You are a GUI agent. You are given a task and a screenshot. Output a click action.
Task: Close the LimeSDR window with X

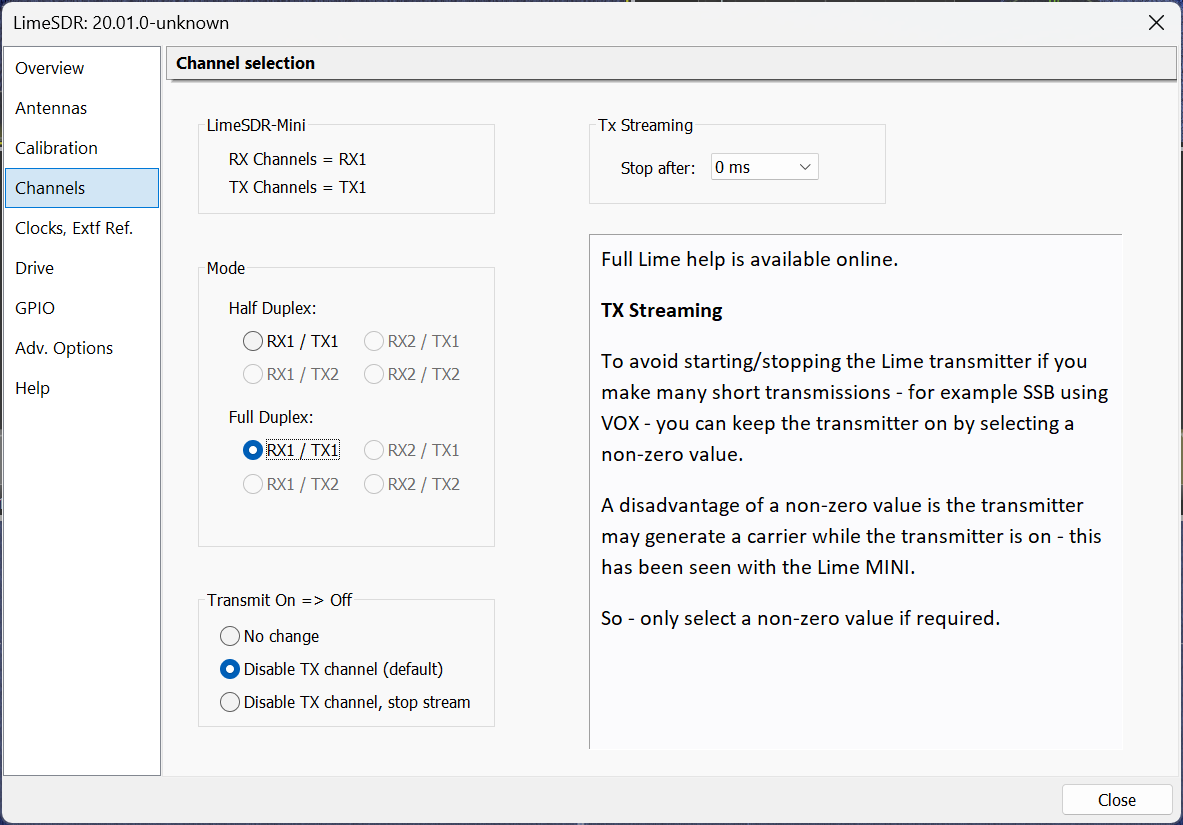click(1156, 23)
